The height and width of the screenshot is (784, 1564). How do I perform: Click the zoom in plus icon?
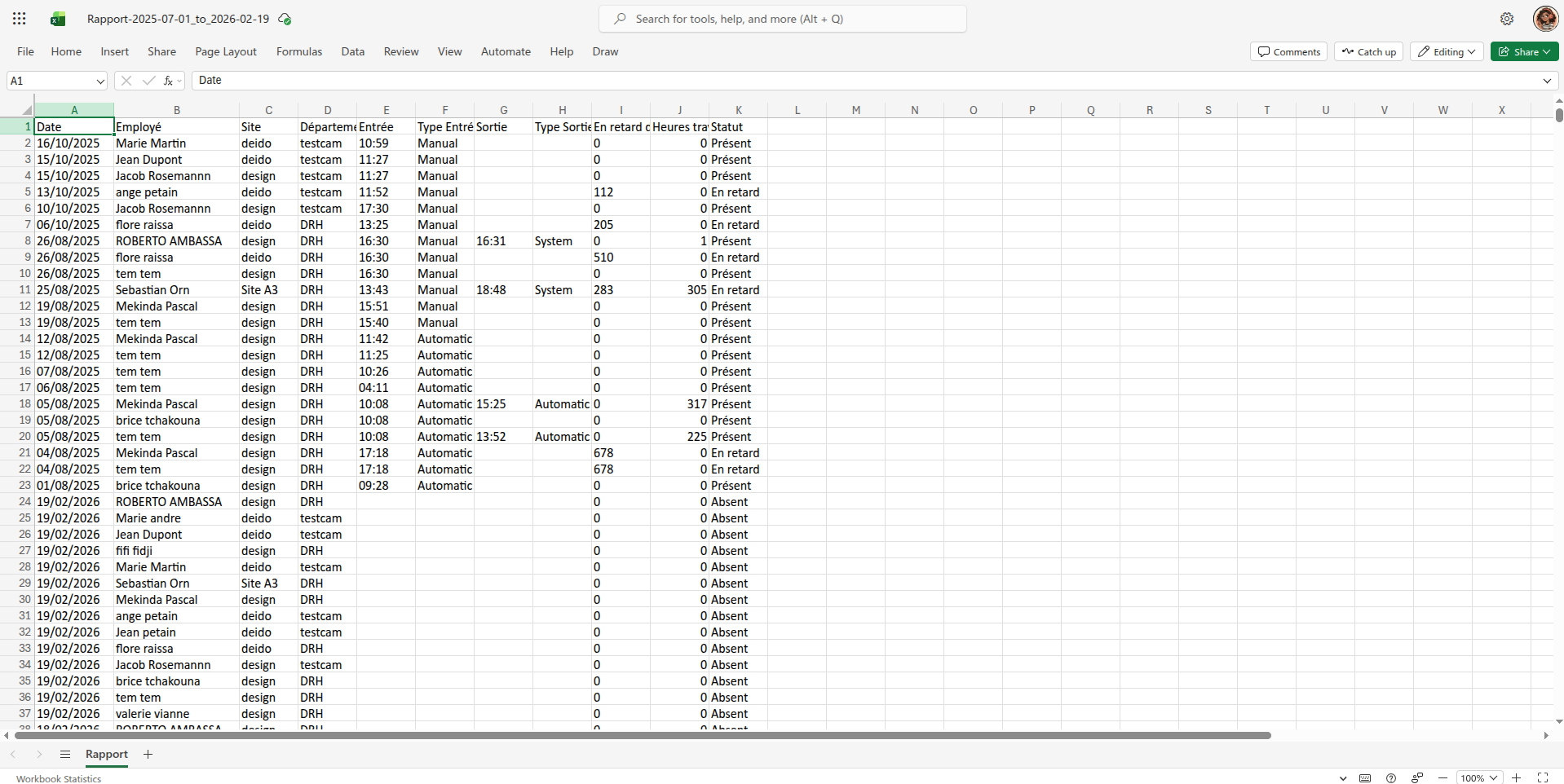click(x=1517, y=778)
